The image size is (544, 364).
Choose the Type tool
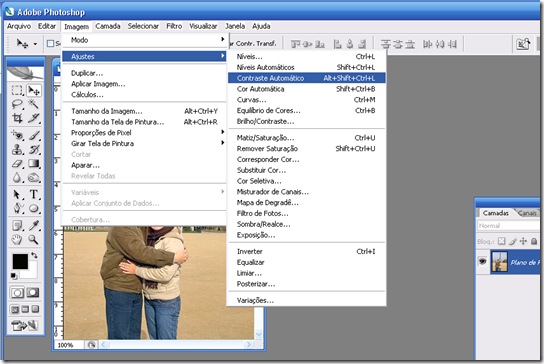click(x=34, y=194)
